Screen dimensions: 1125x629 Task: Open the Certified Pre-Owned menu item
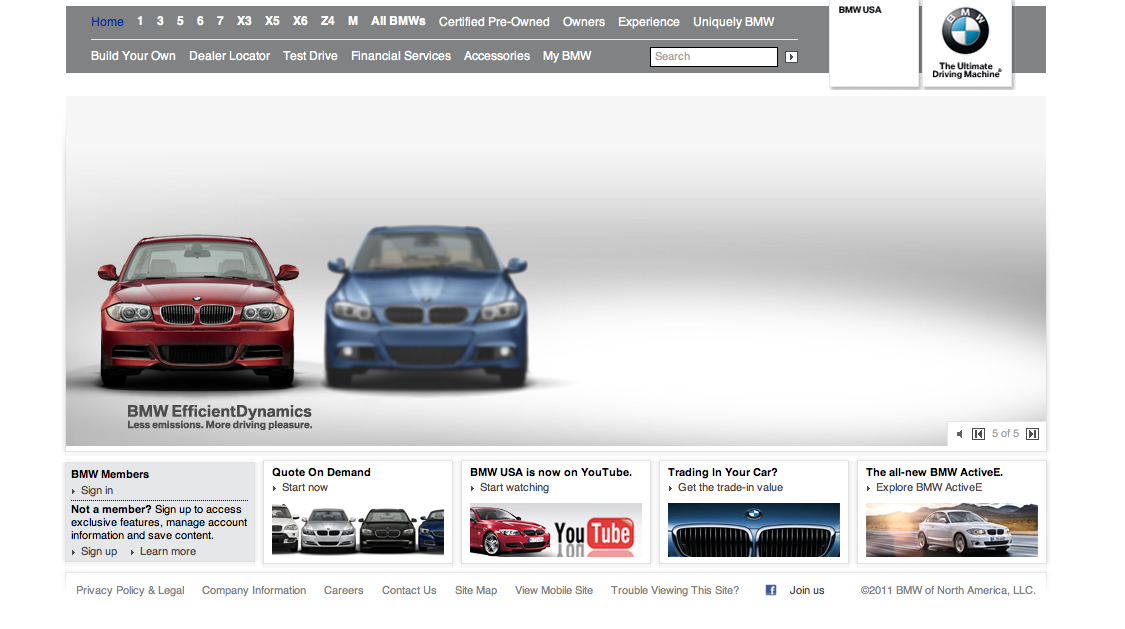(494, 21)
